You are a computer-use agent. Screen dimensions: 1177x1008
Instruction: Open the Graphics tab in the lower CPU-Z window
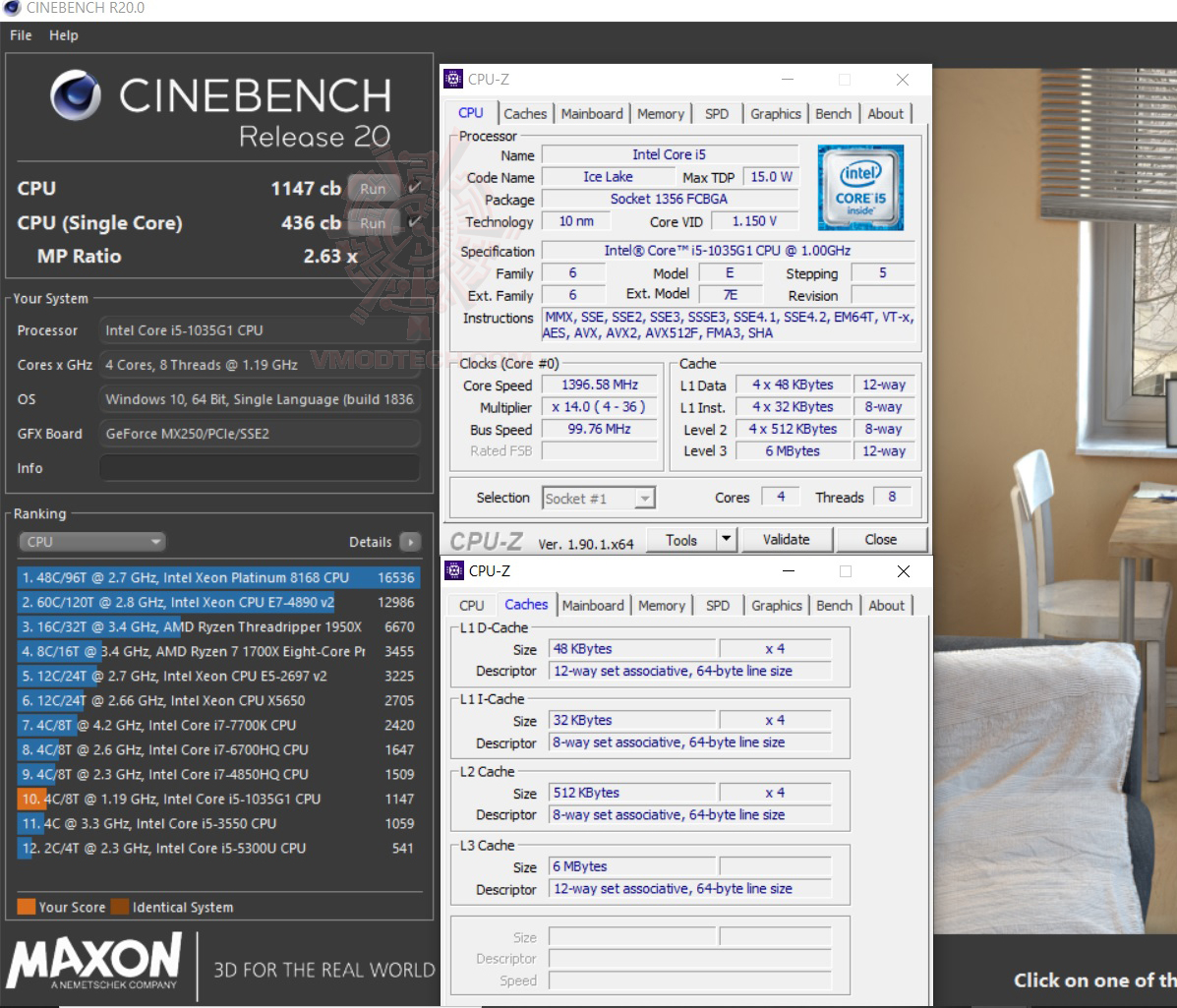(776, 606)
